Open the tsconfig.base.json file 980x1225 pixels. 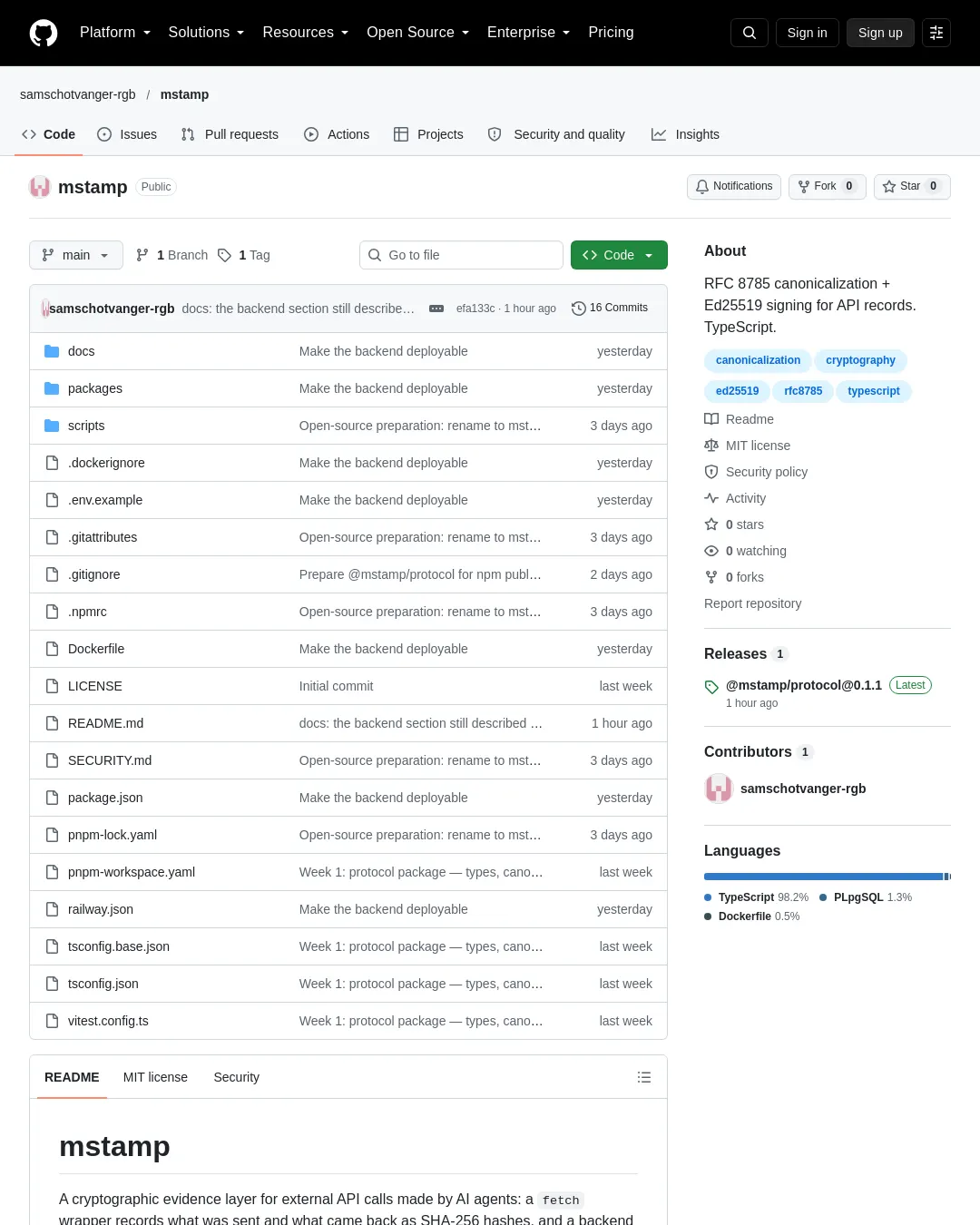[119, 946]
